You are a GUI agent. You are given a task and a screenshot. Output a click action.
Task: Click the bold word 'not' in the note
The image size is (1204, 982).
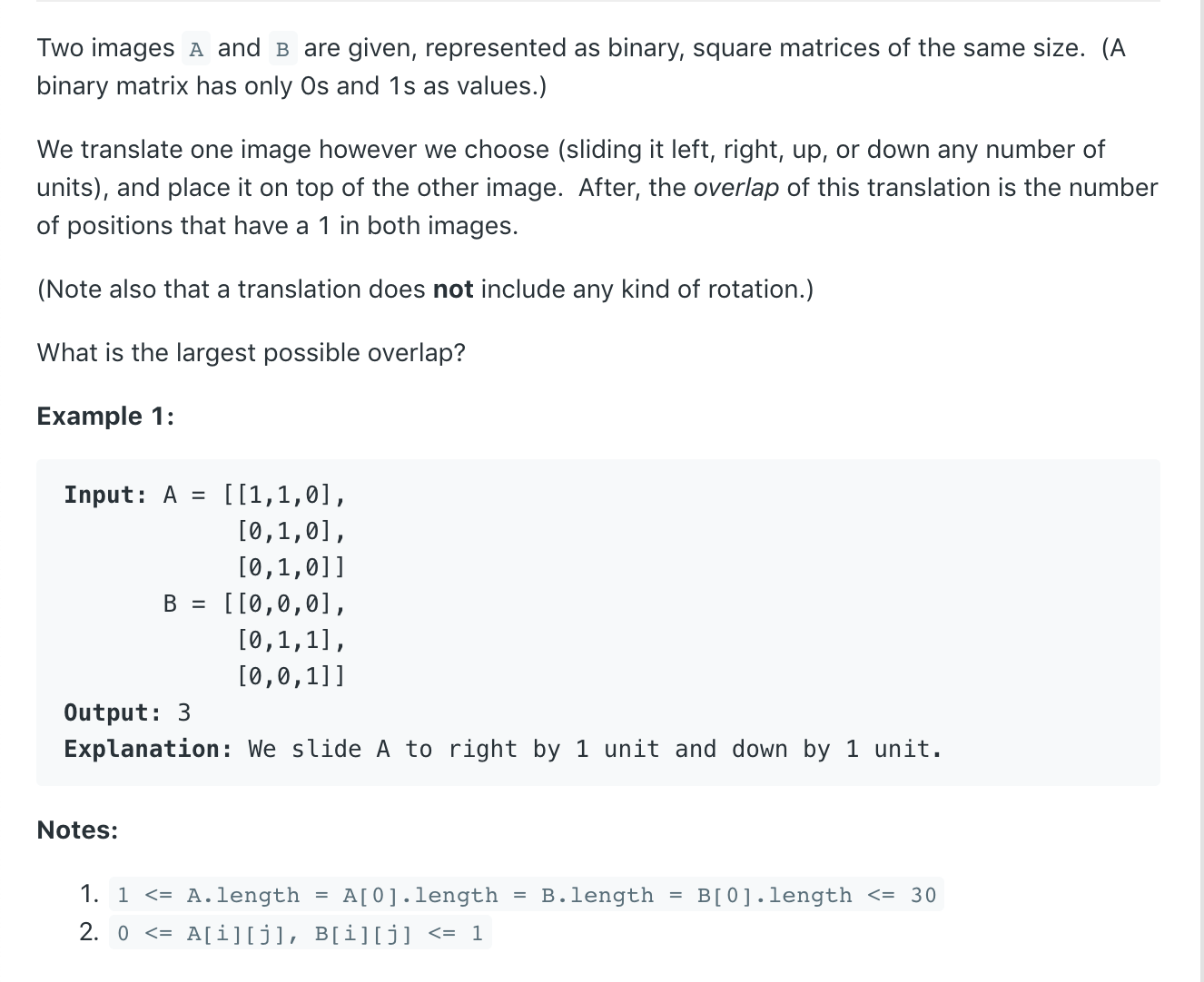pyautogui.click(x=453, y=290)
